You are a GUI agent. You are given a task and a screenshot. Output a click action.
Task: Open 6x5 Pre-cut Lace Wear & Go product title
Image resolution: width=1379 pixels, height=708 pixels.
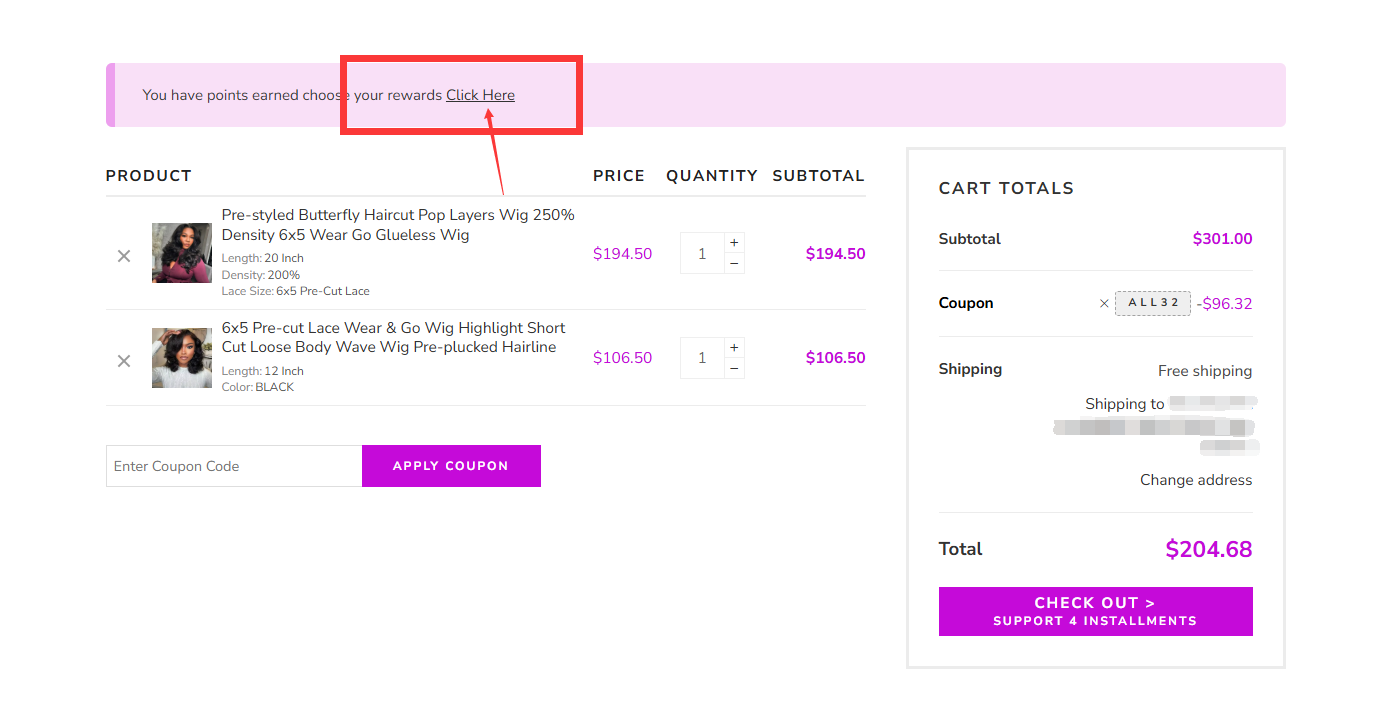pos(393,337)
